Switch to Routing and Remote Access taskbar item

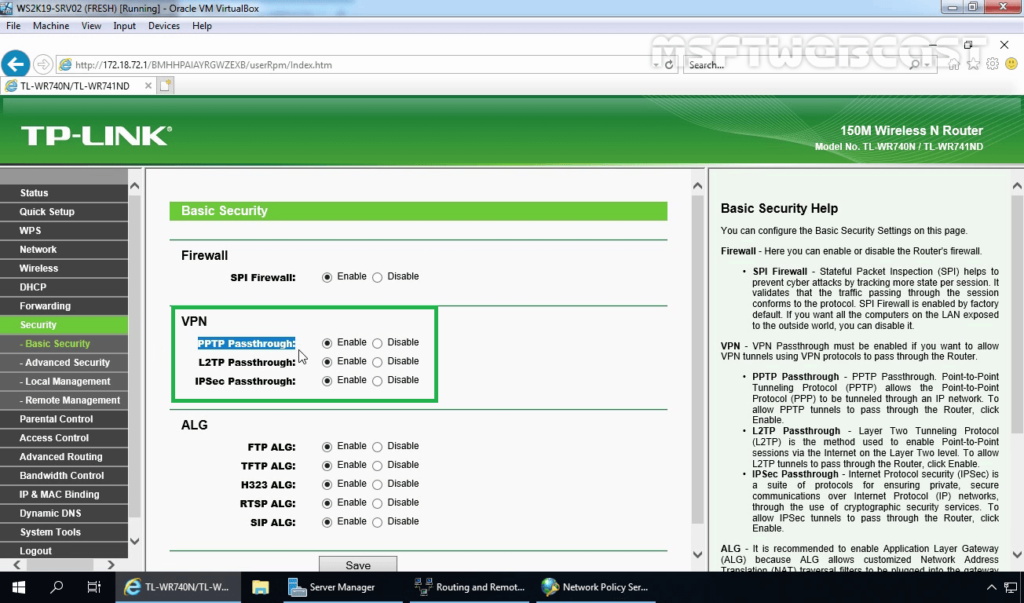click(x=470, y=587)
